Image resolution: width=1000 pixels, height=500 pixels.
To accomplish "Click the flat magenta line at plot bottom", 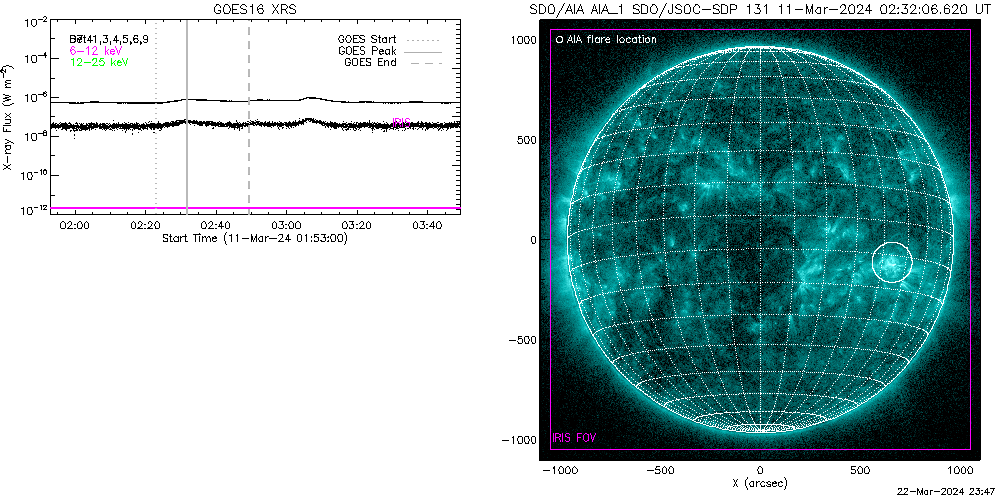I will 255,208.
